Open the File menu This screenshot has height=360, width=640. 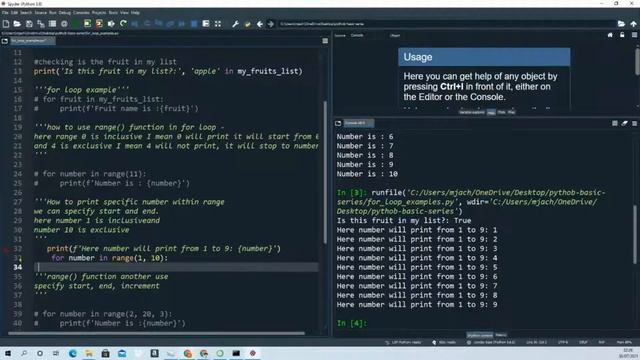(x=5, y=13)
